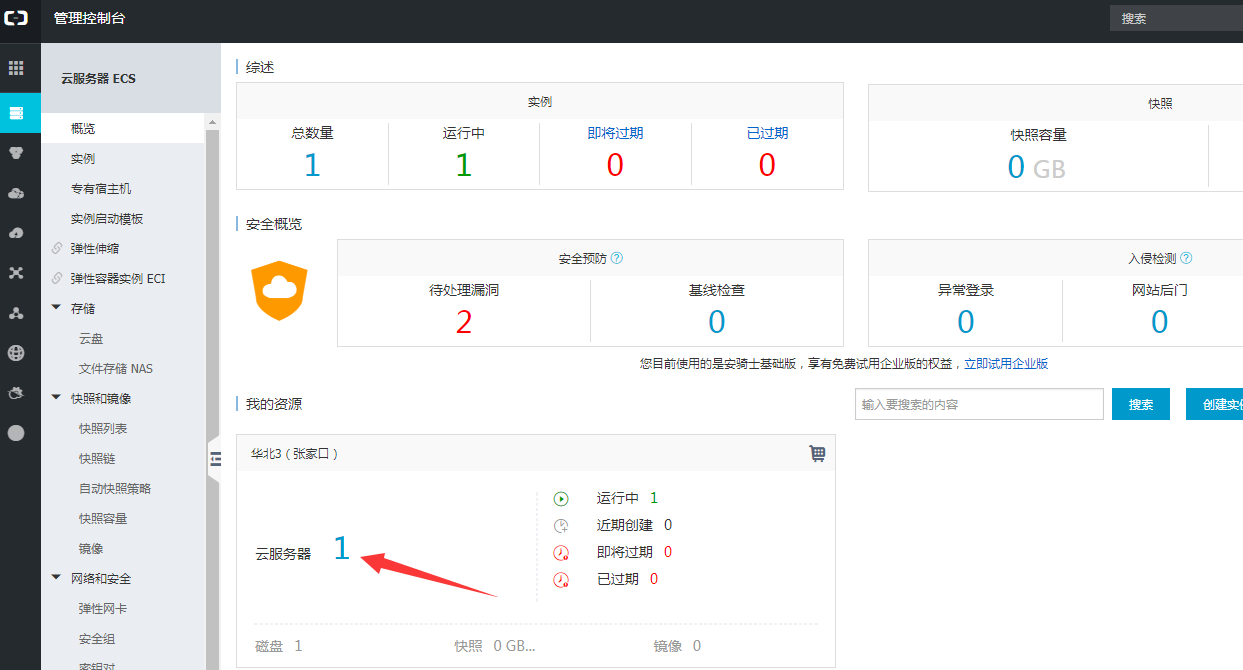Open 实例 in the sidebar menu
1243x670 pixels.
point(83,159)
